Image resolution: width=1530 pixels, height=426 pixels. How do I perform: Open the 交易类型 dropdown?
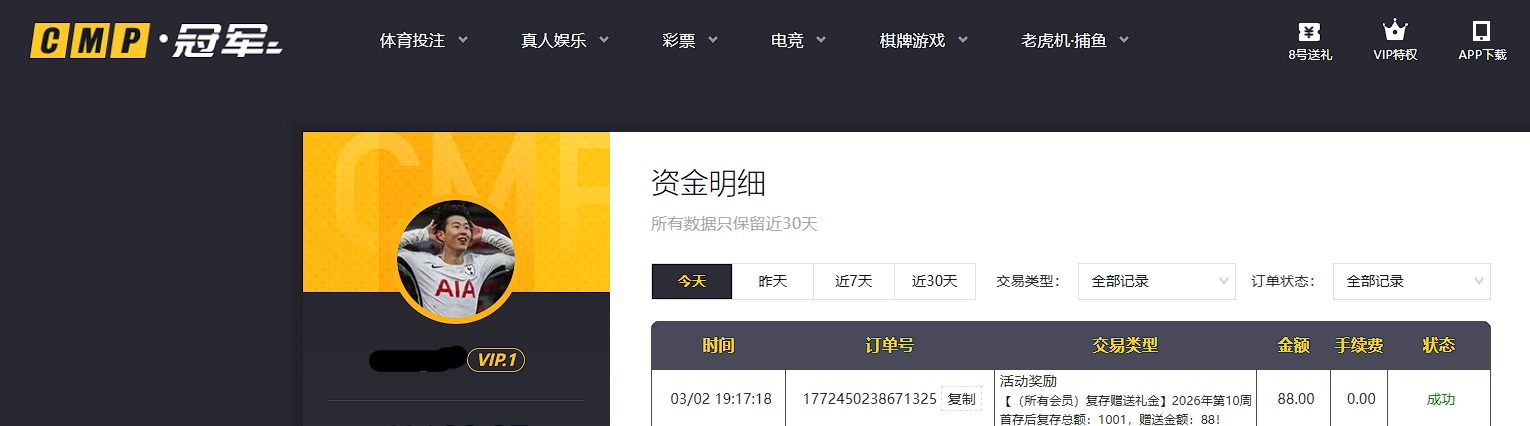pos(1156,282)
